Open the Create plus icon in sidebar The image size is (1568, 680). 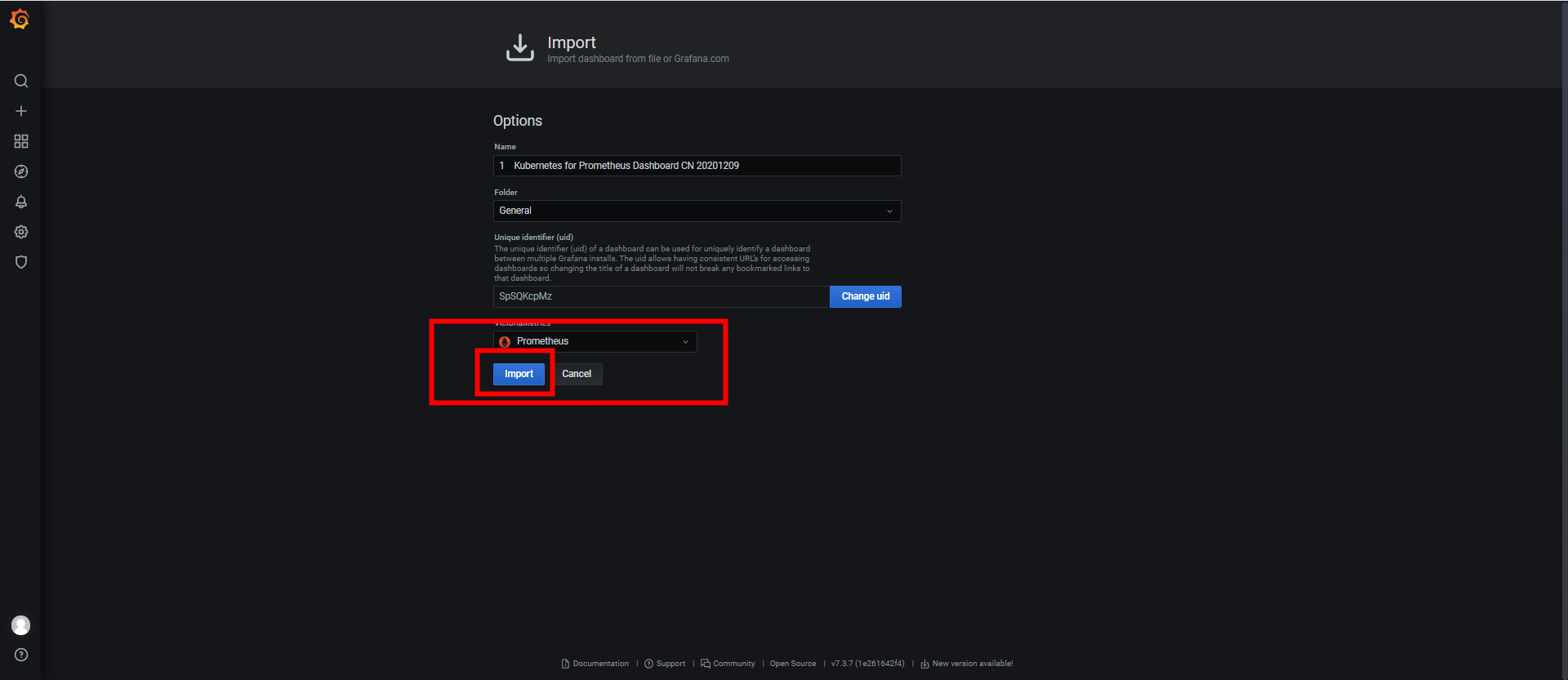click(x=21, y=111)
